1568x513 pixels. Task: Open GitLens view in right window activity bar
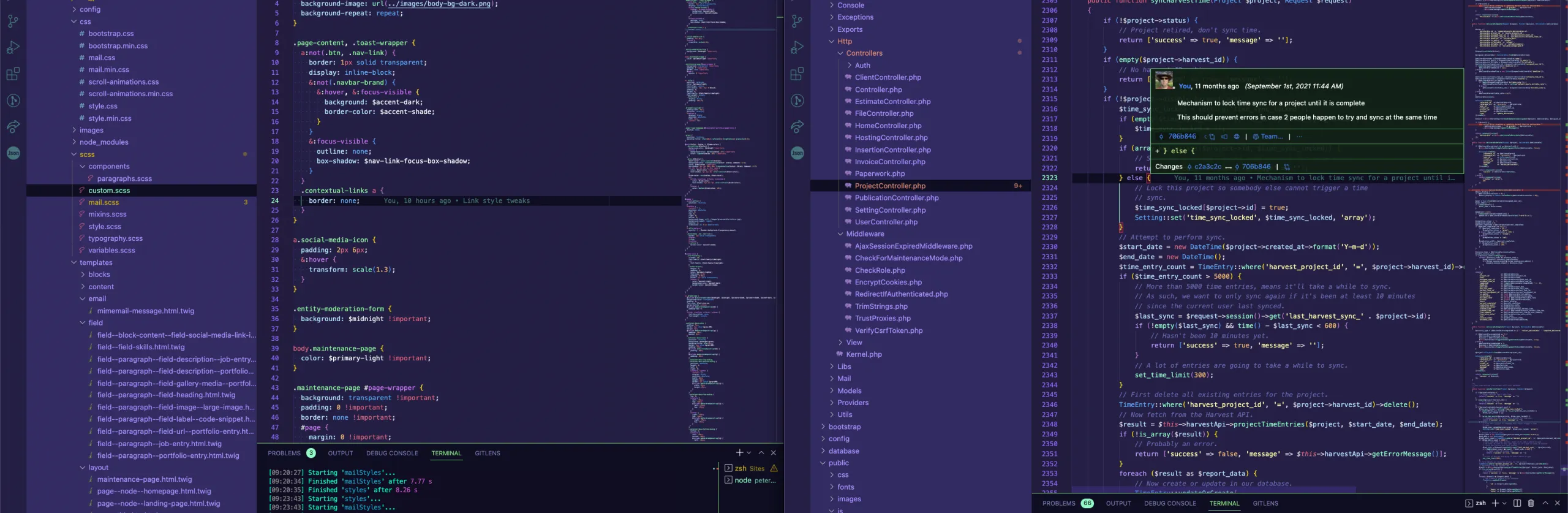[797, 101]
